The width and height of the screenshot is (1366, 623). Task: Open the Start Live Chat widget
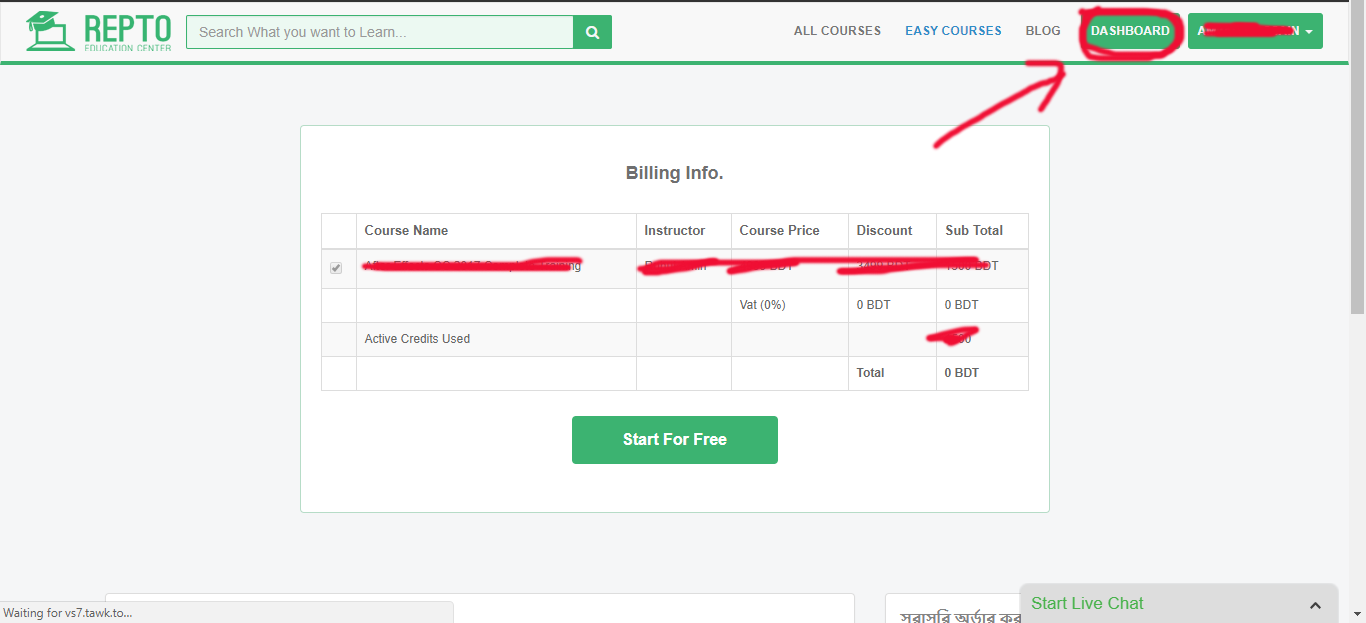[x=1087, y=603]
